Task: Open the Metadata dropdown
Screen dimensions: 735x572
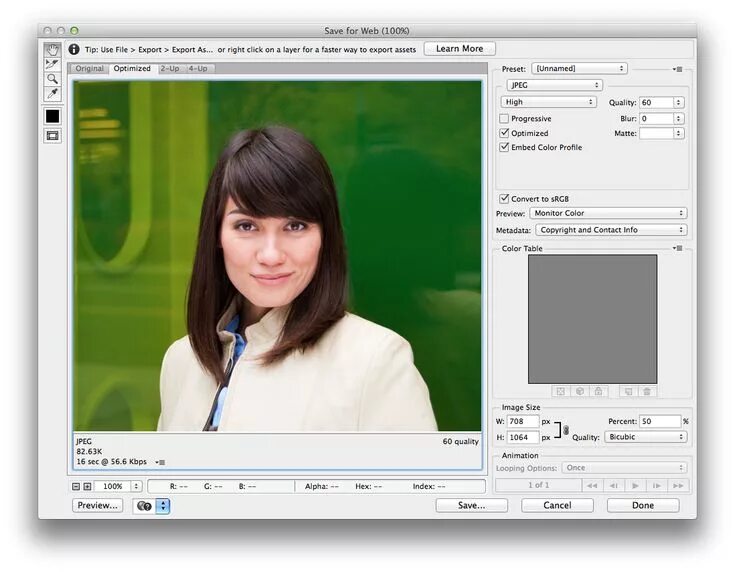Action: click(611, 230)
